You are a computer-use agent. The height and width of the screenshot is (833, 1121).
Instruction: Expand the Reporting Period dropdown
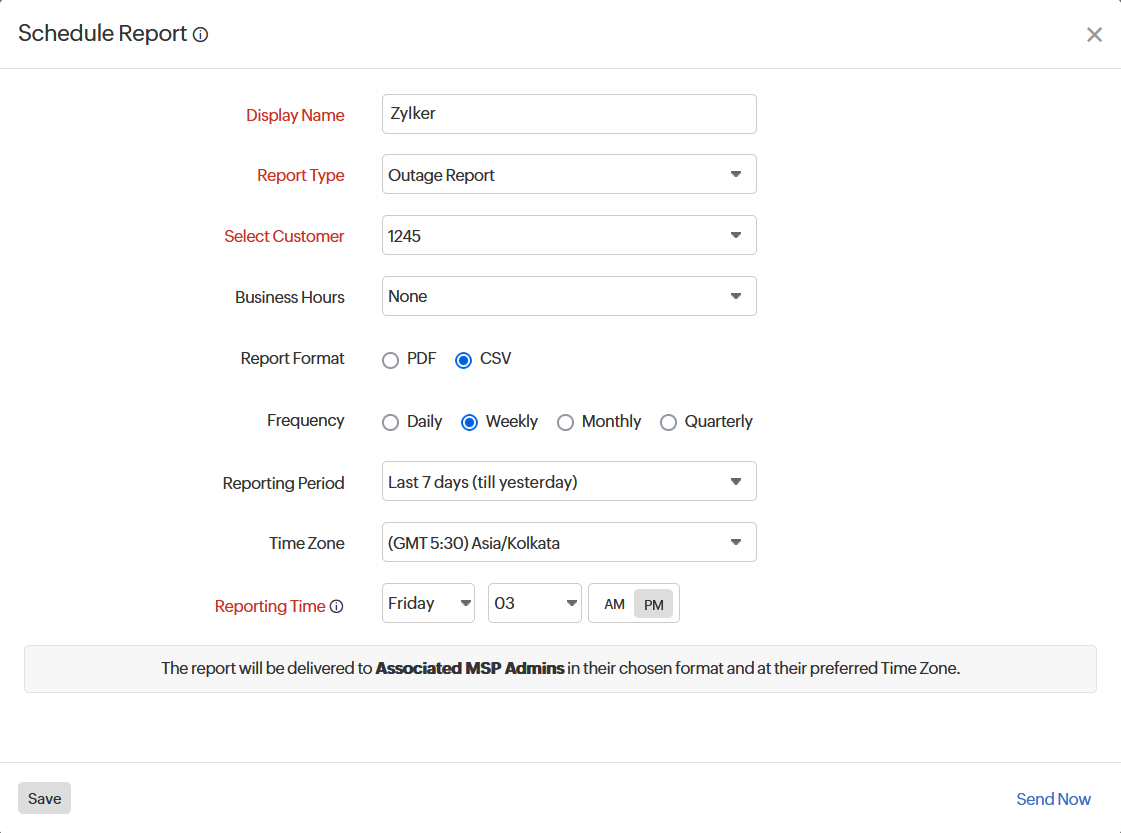tap(568, 482)
